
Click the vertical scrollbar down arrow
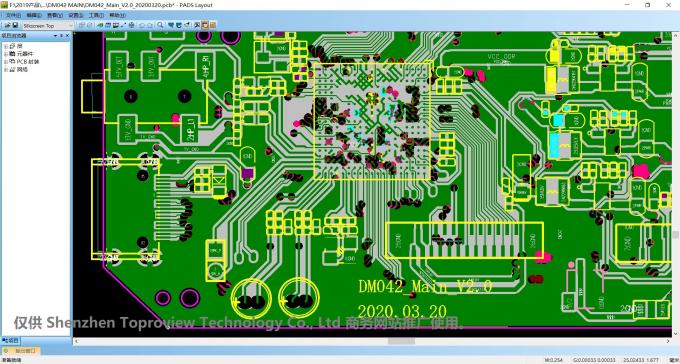pyautogui.click(x=676, y=334)
